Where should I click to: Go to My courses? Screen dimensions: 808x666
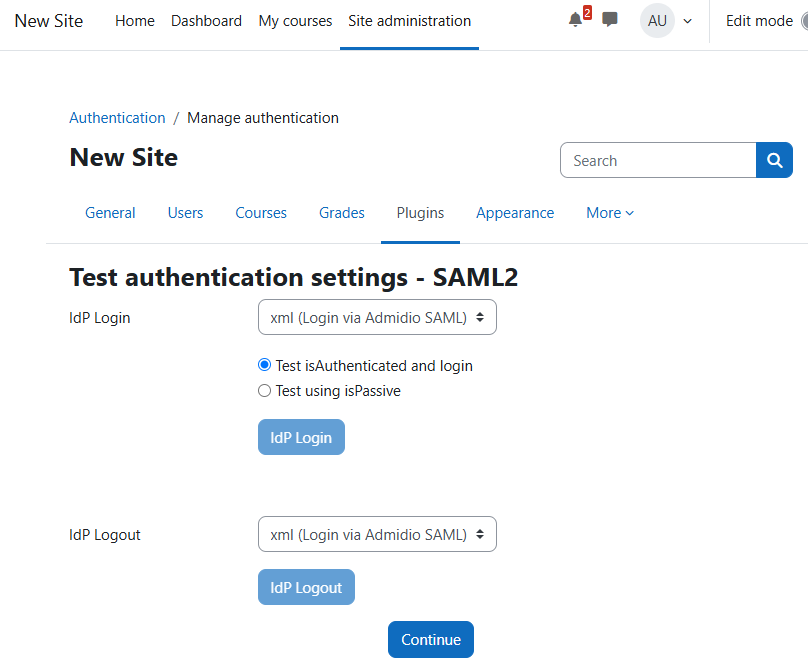pos(295,21)
